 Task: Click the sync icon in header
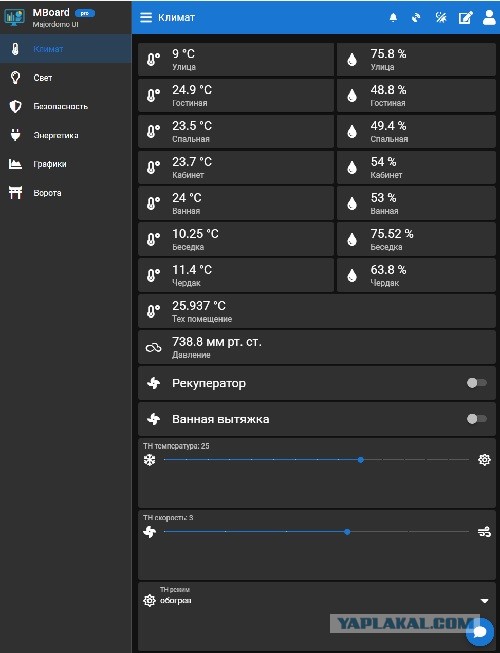pos(415,17)
